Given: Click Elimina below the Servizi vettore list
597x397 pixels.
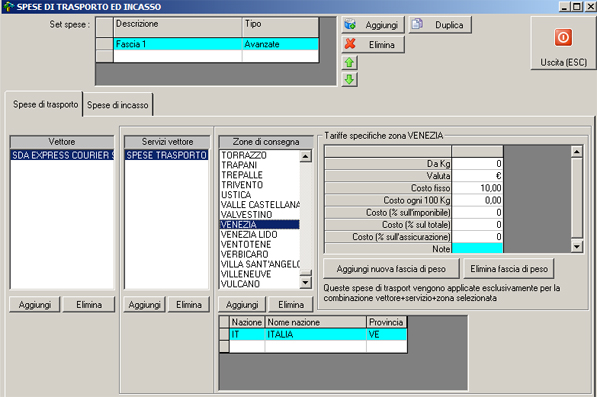Looking at the screenshot, I should tap(189, 305).
